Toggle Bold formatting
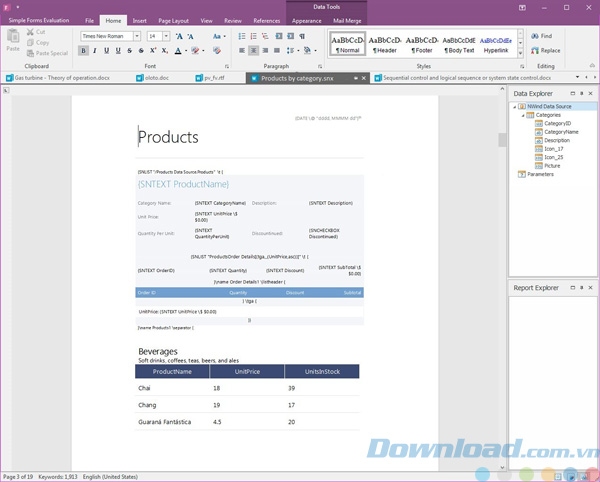 pos(84,50)
